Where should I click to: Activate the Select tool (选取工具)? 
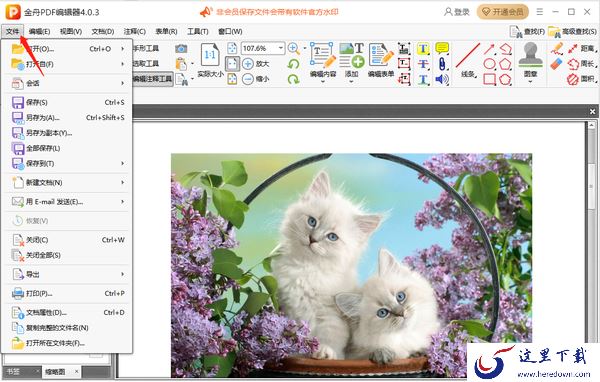pyautogui.click(x=146, y=64)
